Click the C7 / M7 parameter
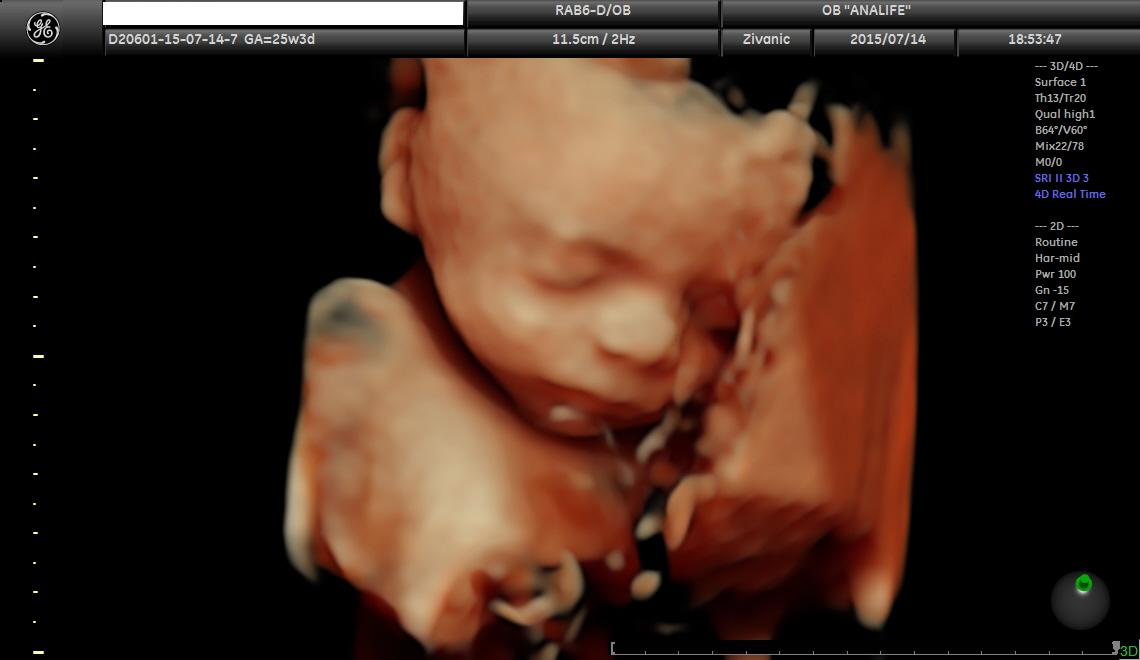The height and width of the screenshot is (660, 1140). 1054,306
